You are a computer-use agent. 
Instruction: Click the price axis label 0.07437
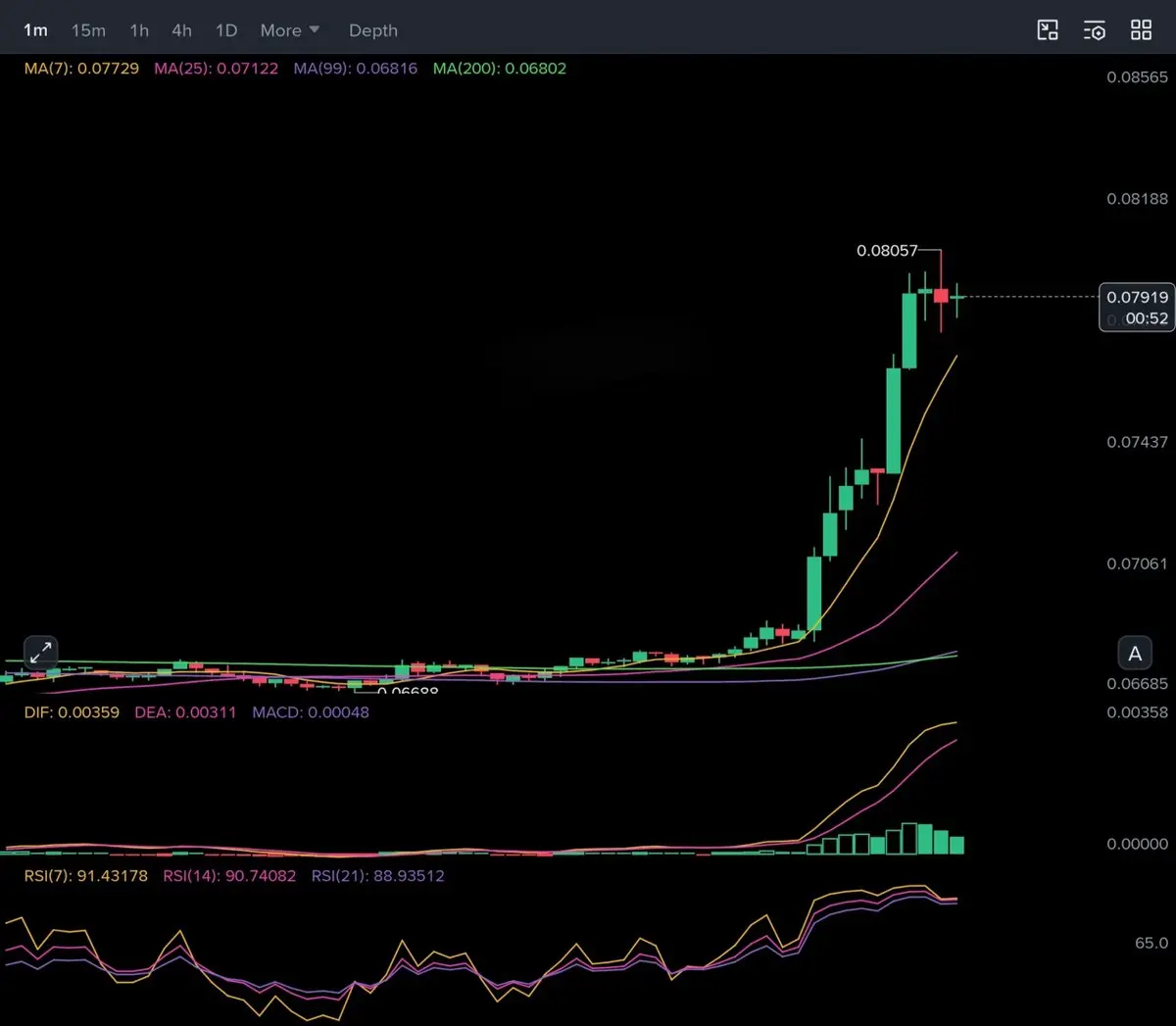(1137, 442)
